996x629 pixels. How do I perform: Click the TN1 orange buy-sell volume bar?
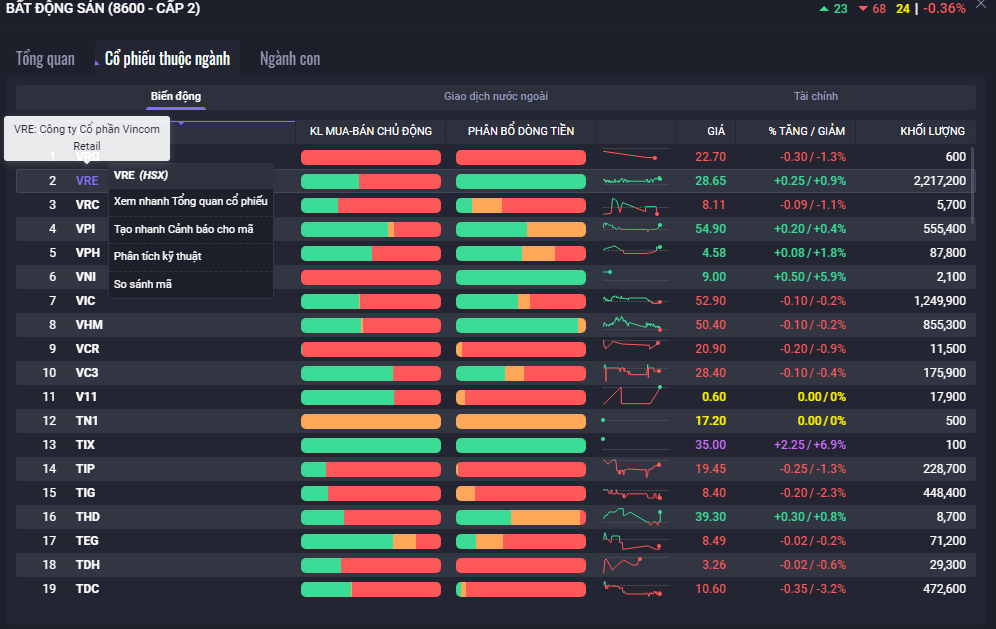click(x=370, y=421)
